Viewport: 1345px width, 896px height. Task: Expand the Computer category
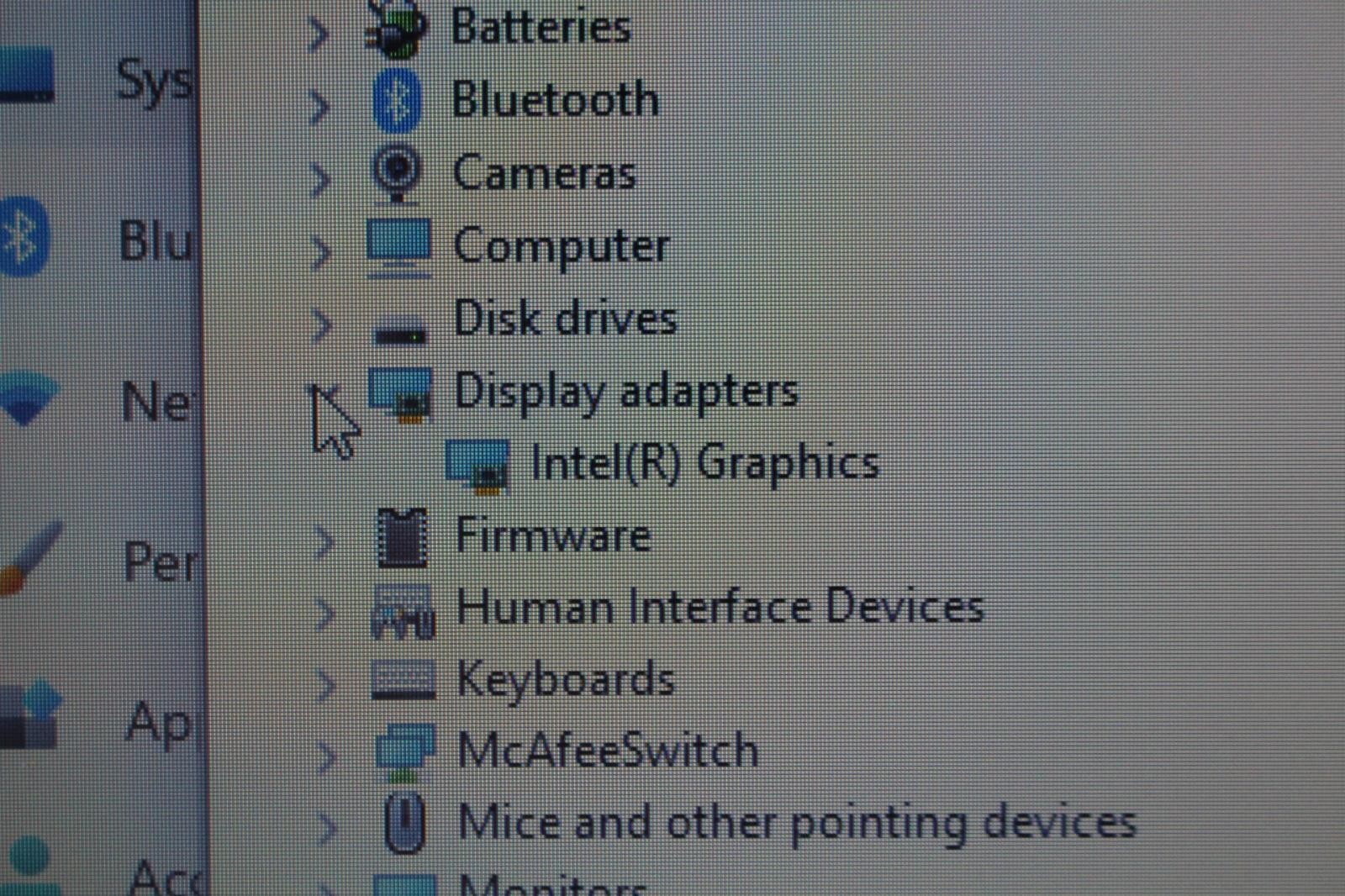[320, 252]
